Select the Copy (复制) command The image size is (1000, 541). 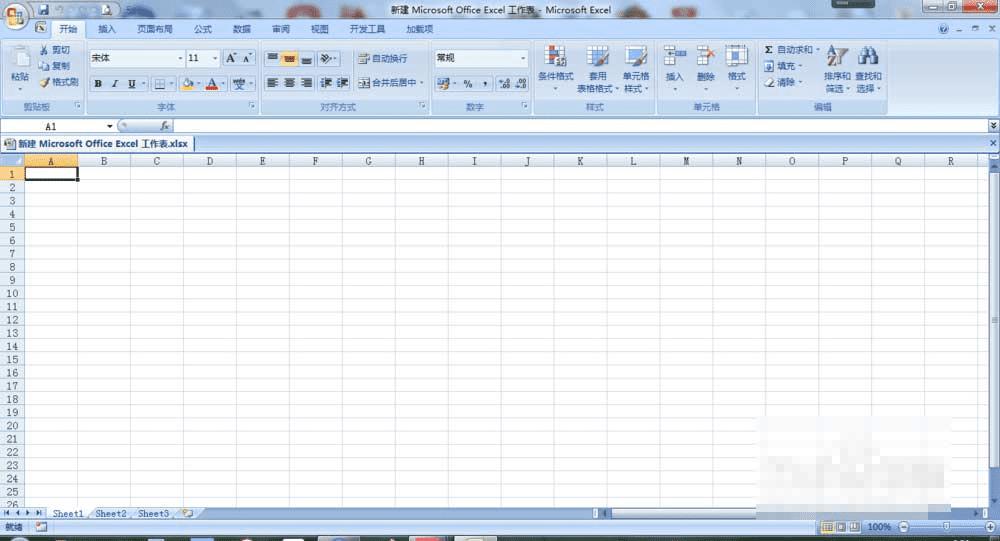coord(55,66)
